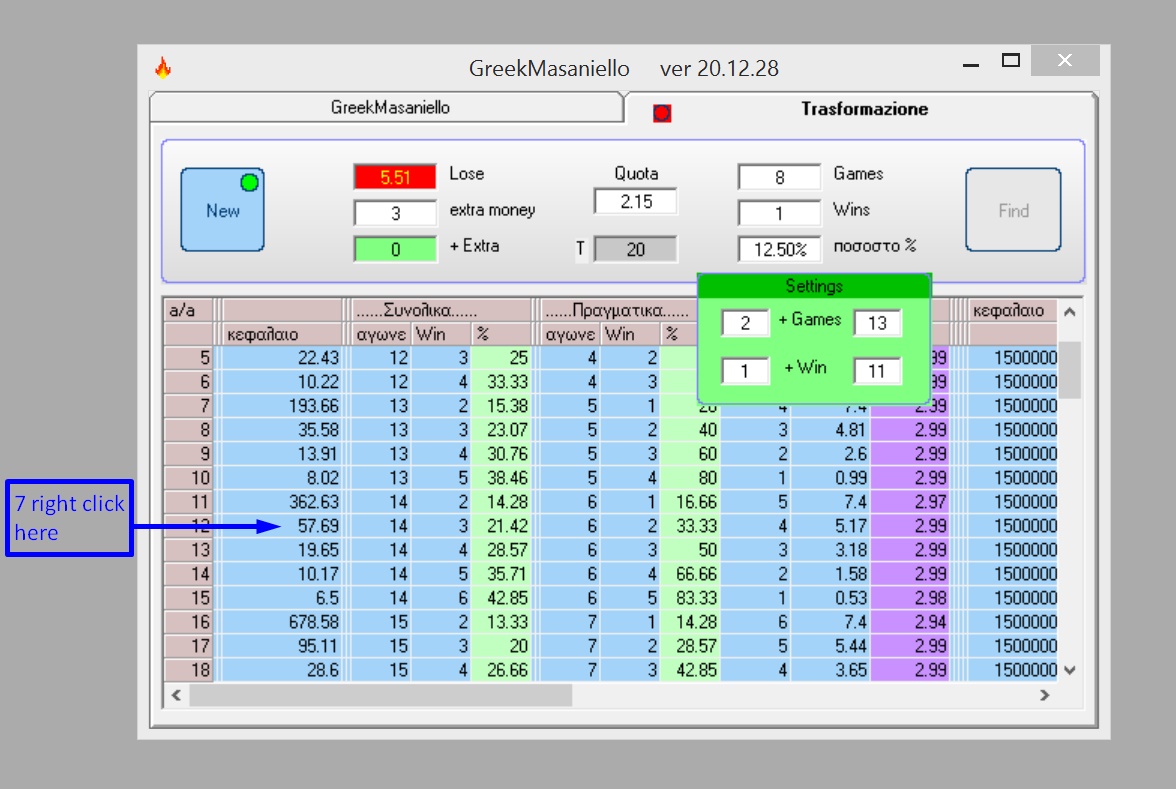The image size is (1176, 789).
Task: Select the row 12 capital cell 57.69
Action: [x=281, y=526]
